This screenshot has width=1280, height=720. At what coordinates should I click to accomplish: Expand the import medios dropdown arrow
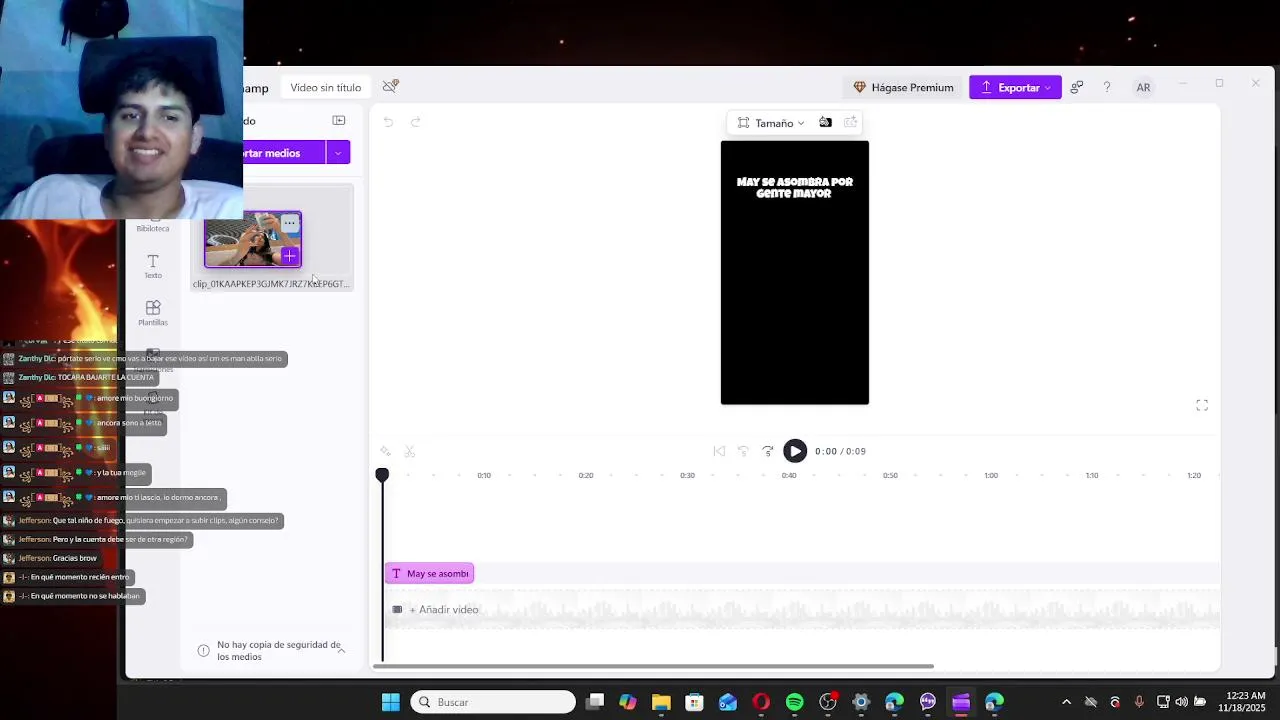point(338,153)
